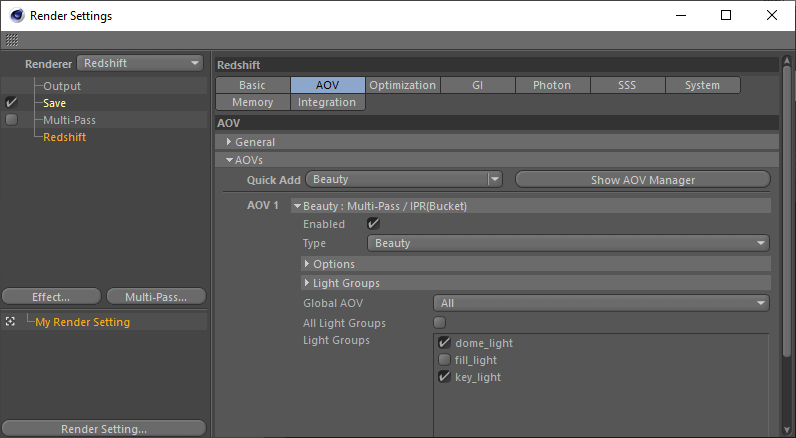Click the Effect... button
This screenshot has height=438, width=796.
51,297
